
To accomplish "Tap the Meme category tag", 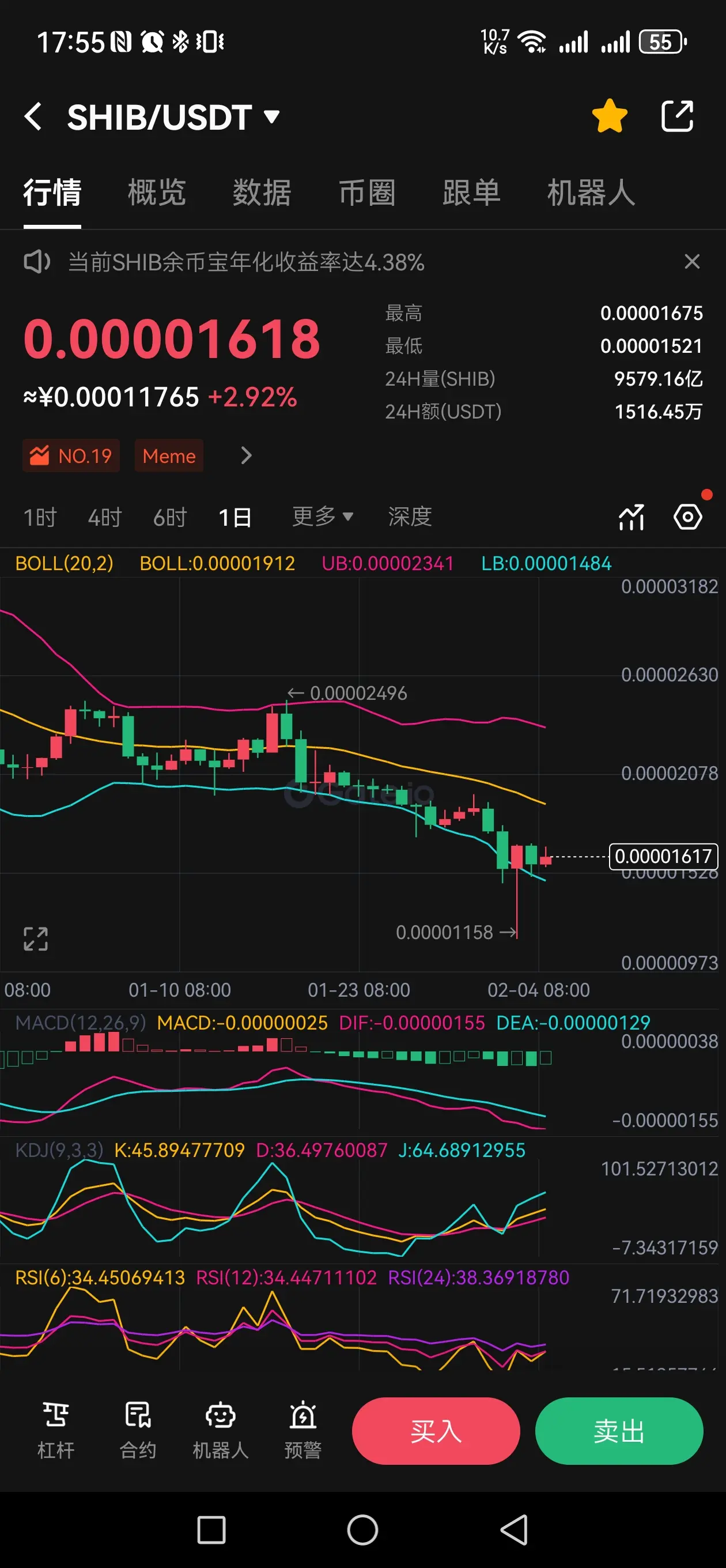I will 169,455.
